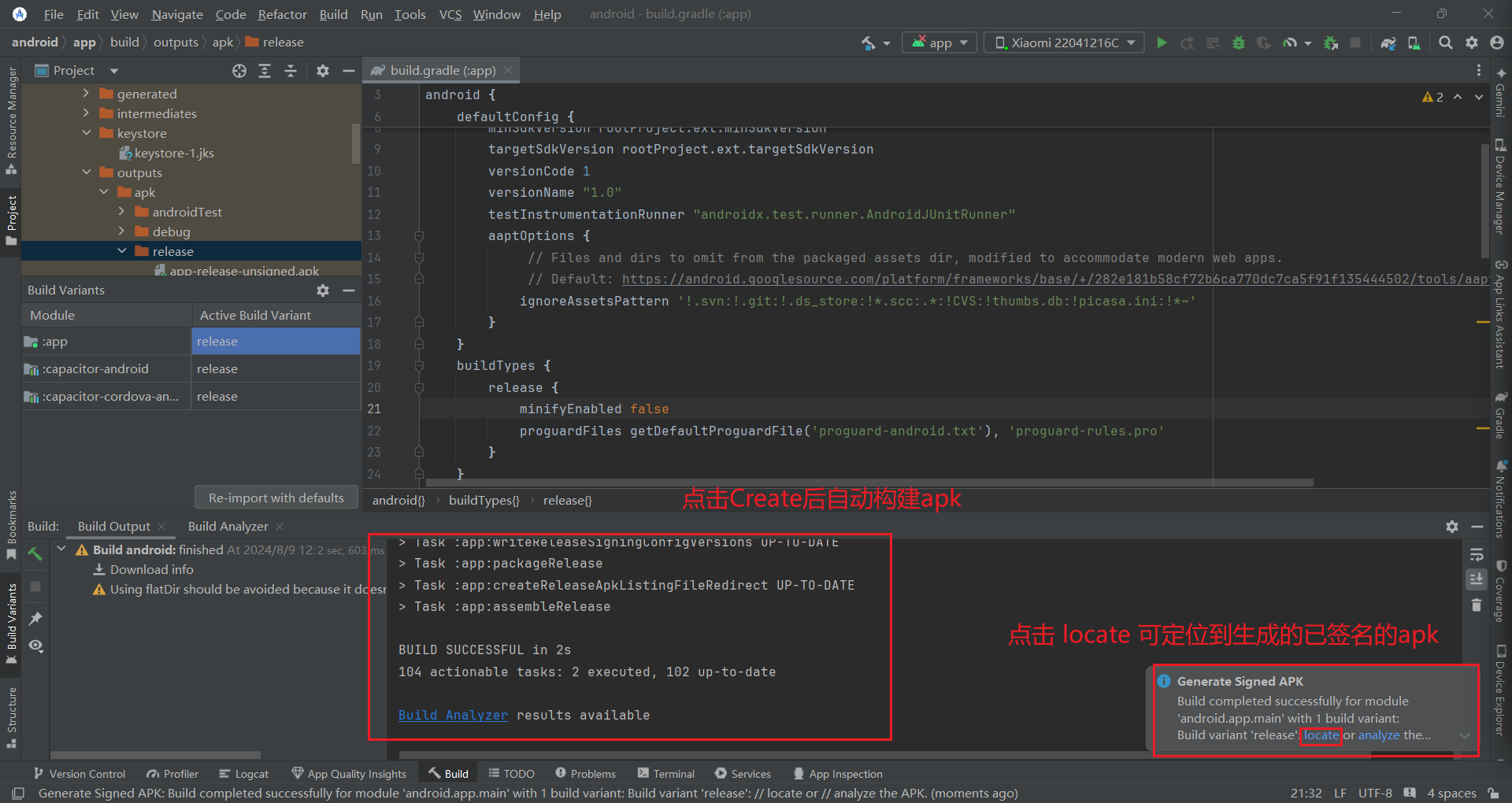This screenshot has width=1512, height=803.
Task: Toggle the Bookmarks tool window
Action: tap(12, 526)
